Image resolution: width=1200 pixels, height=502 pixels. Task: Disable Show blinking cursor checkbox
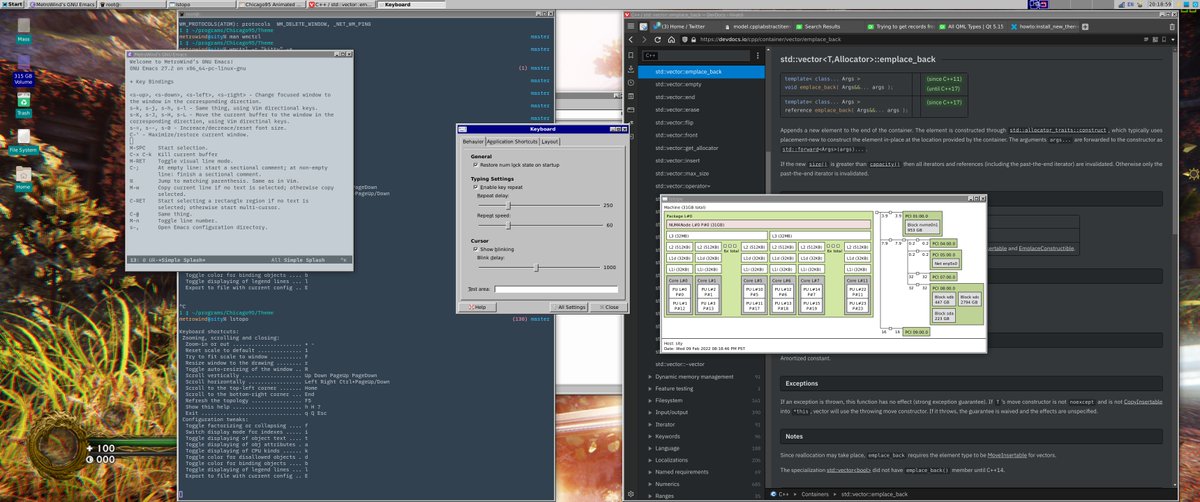click(x=475, y=249)
